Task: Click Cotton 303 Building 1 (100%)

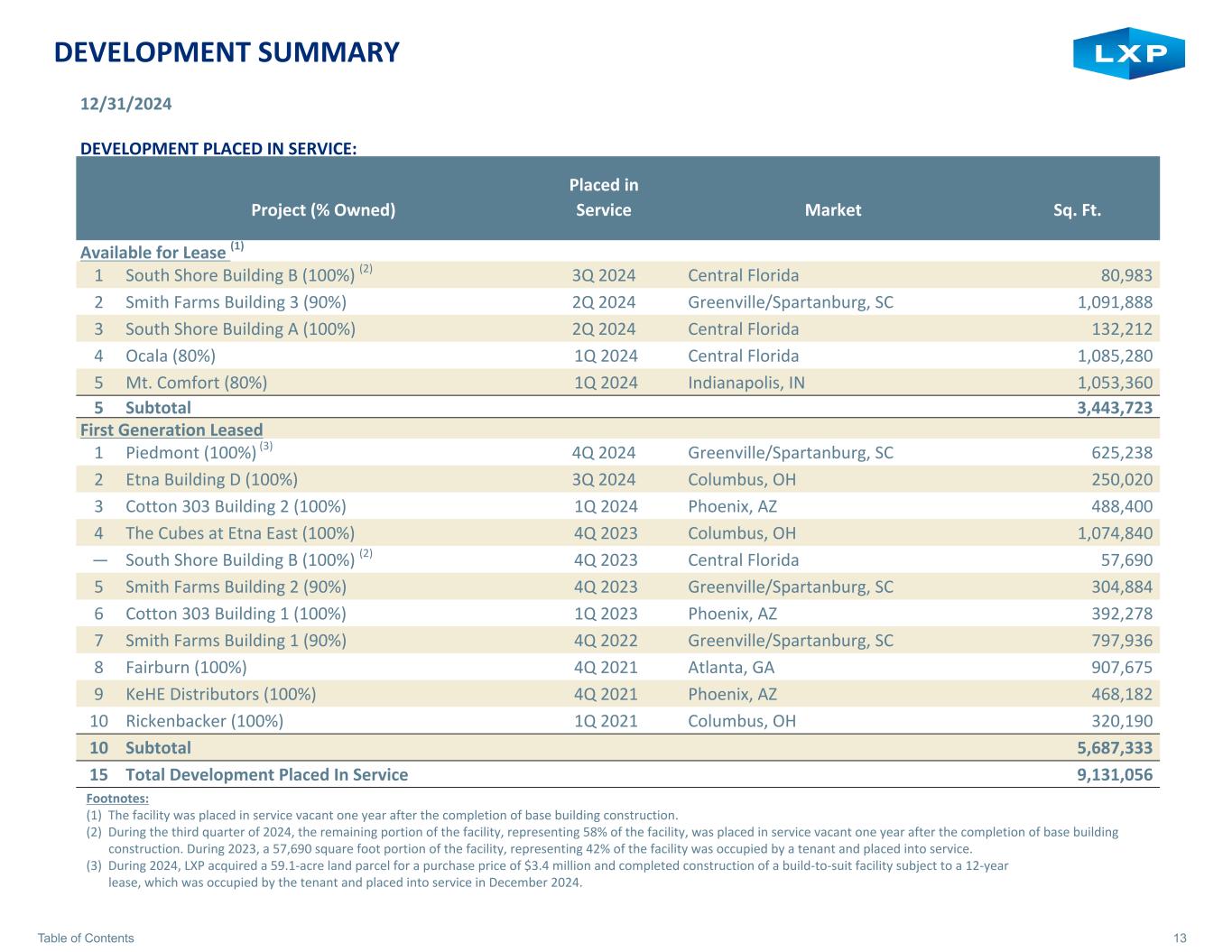Action: [236, 615]
